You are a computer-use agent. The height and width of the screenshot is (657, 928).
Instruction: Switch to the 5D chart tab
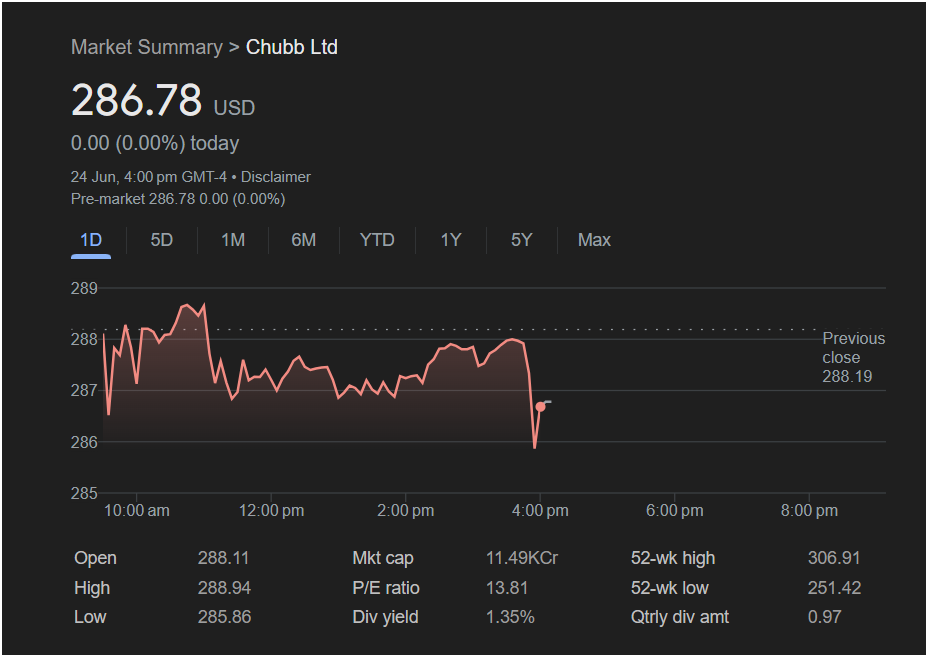click(162, 240)
